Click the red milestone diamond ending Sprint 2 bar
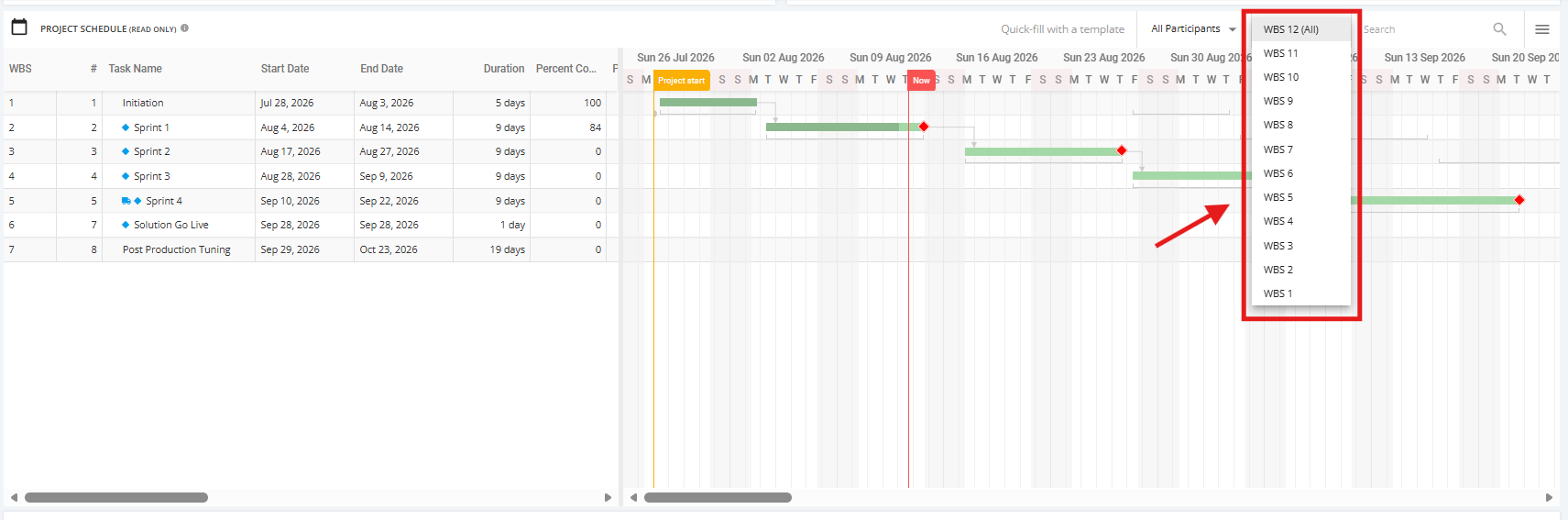Viewport: 1568px width, 520px height. click(x=1122, y=150)
